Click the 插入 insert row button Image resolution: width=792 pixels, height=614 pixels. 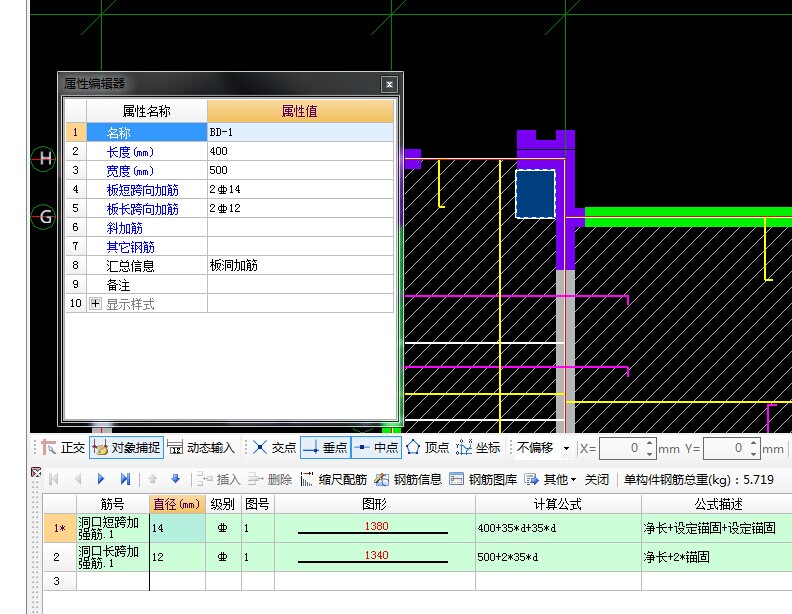[219, 479]
